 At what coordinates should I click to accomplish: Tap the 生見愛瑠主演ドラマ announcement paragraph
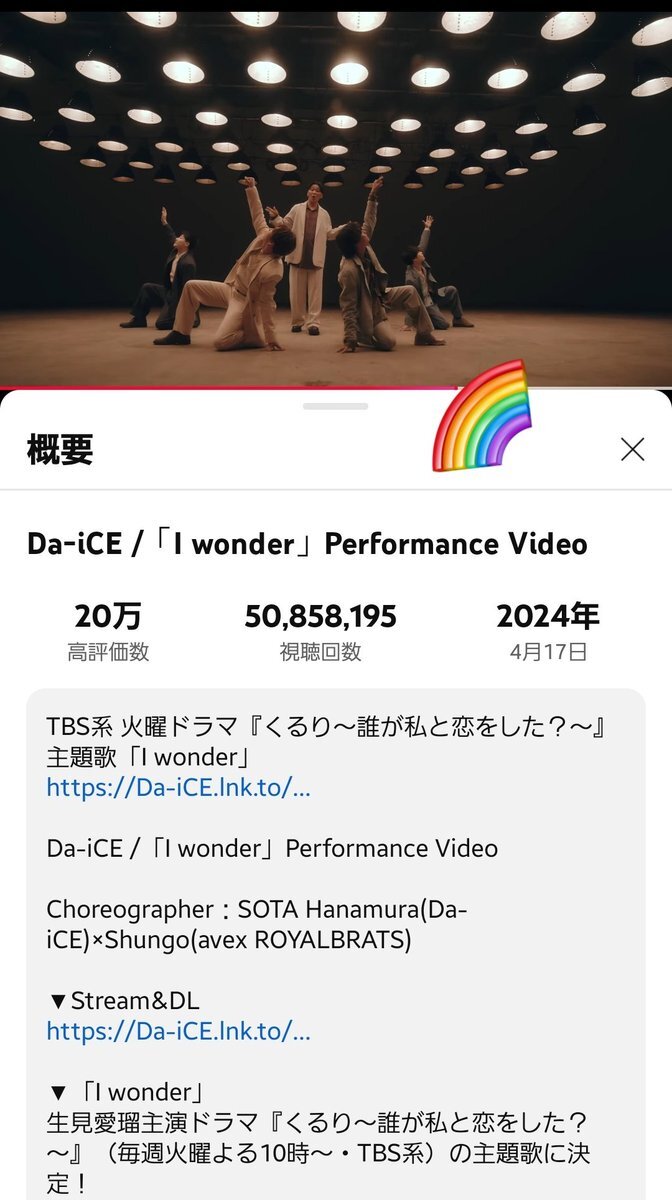click(x=318, y=1153)
